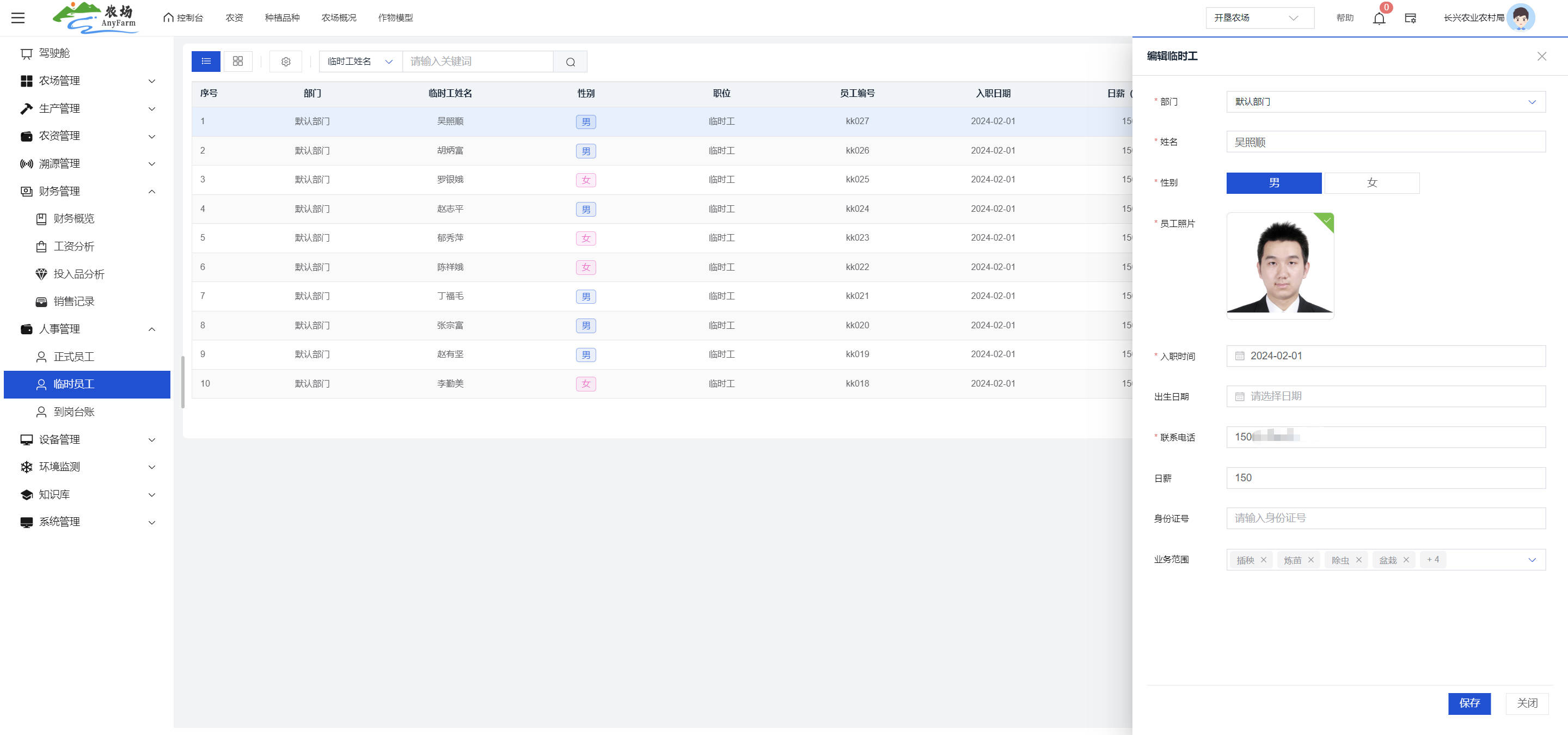Go to 作物模型 in the top navigation
Image resolution: width=1568 pixels, height=735 pixels.
(x=395, y=17)
